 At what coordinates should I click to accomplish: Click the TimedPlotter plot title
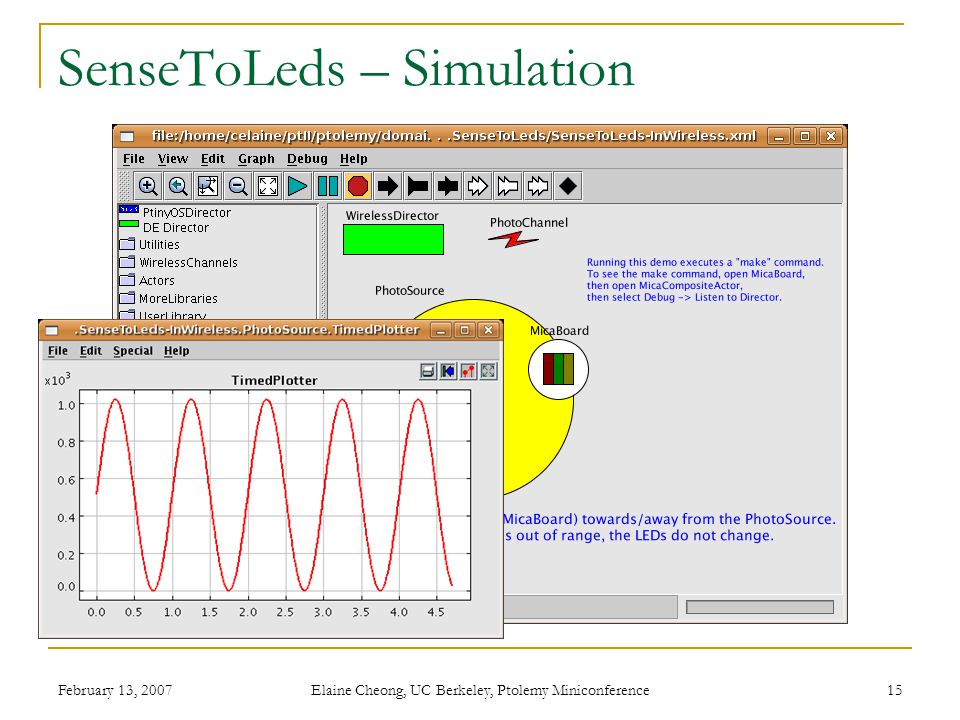[274, 380]
